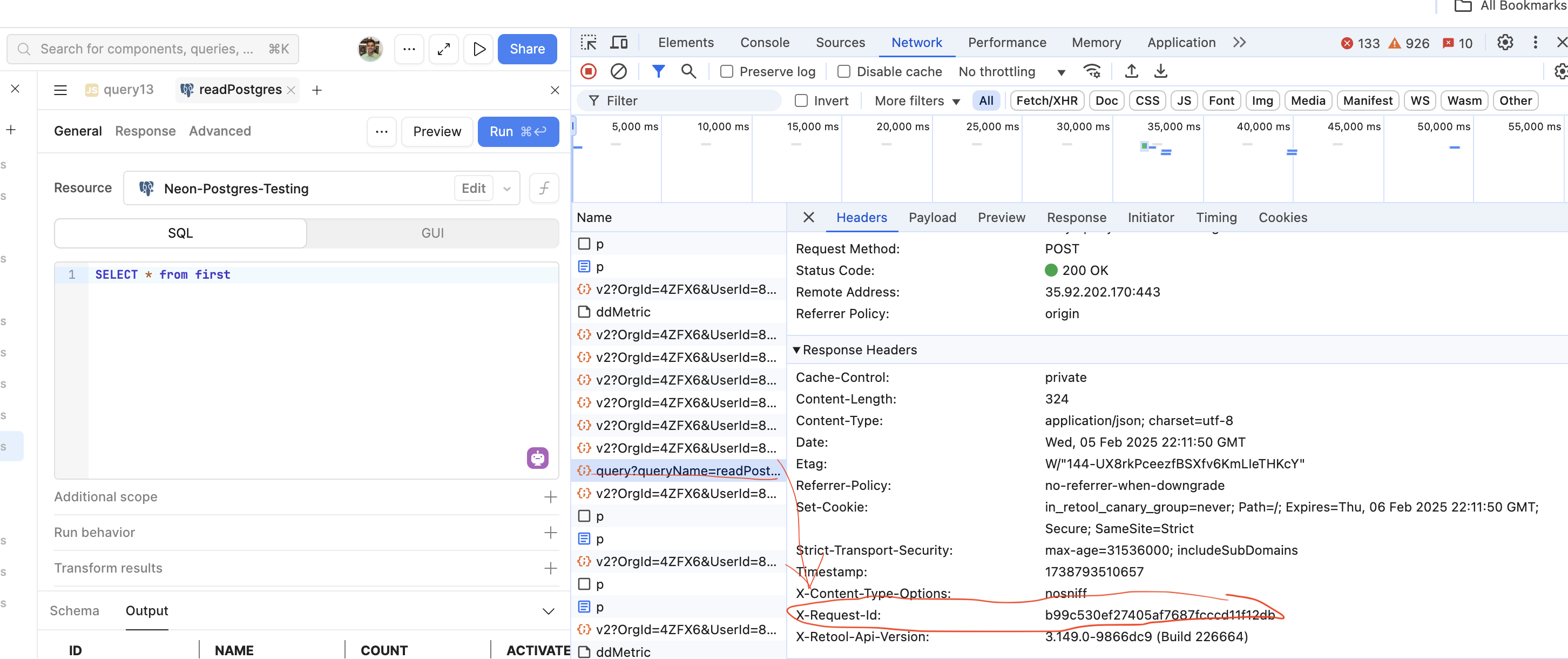
Task: Open the throttling dropdown
Action: 1012,71
